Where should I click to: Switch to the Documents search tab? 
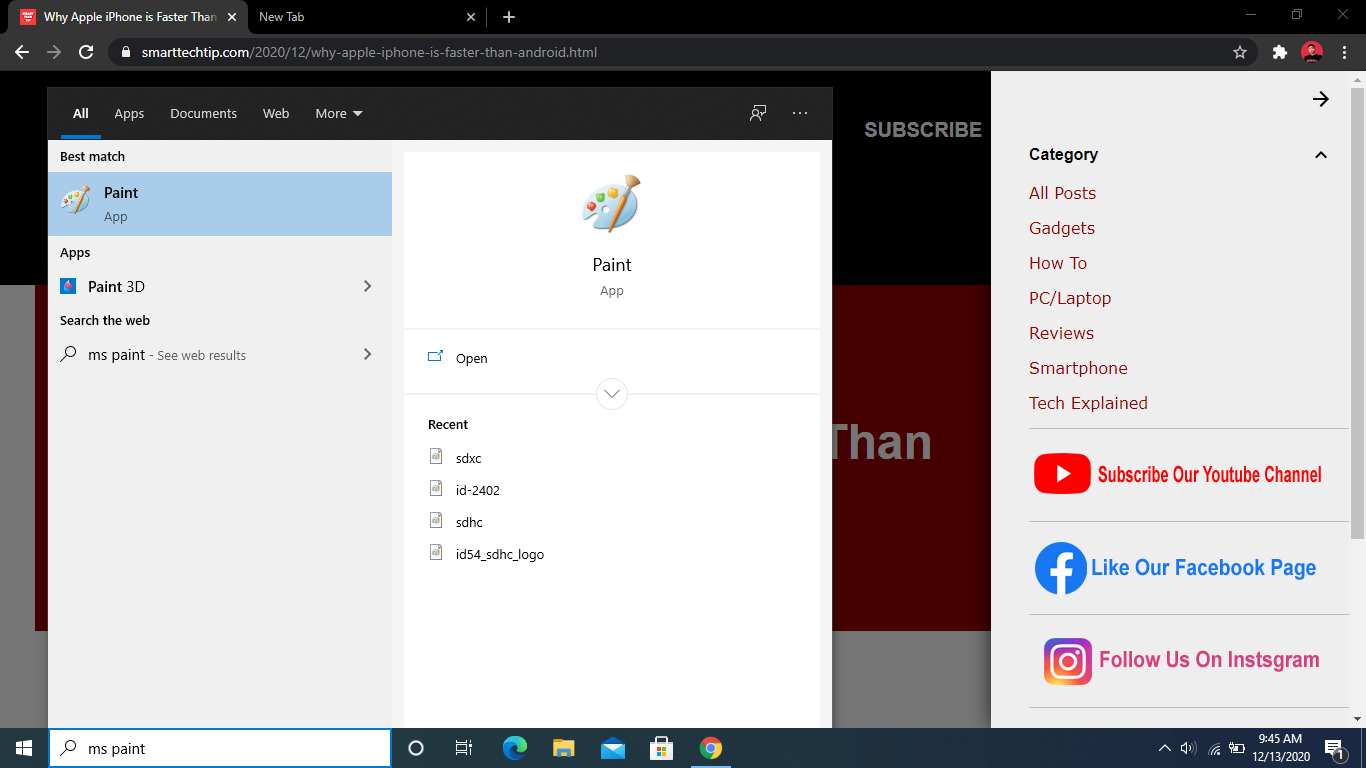pos(203,113)
